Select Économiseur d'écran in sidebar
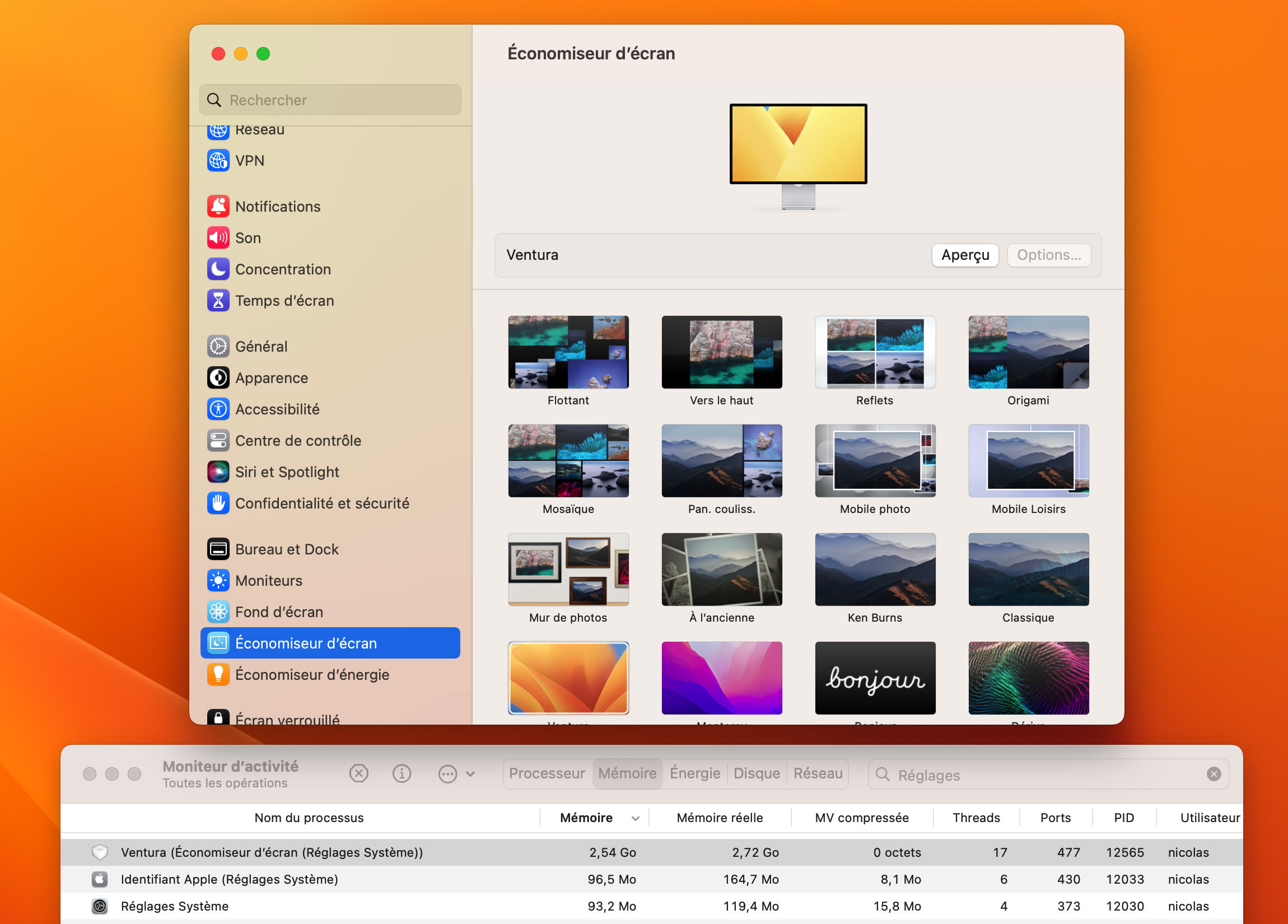 pyautogui.click(x=330, y=643)
